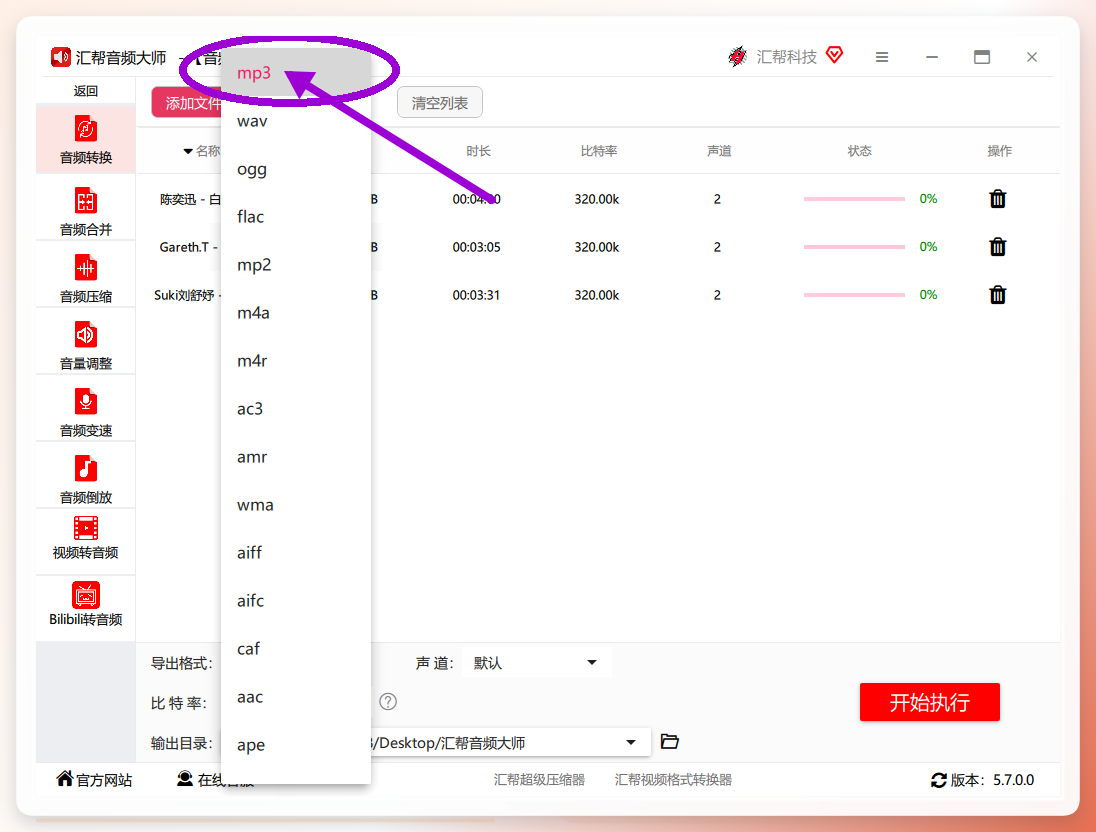Select the Gareth.T file name cell
1096x832 pixels.
tap(189, 248)
